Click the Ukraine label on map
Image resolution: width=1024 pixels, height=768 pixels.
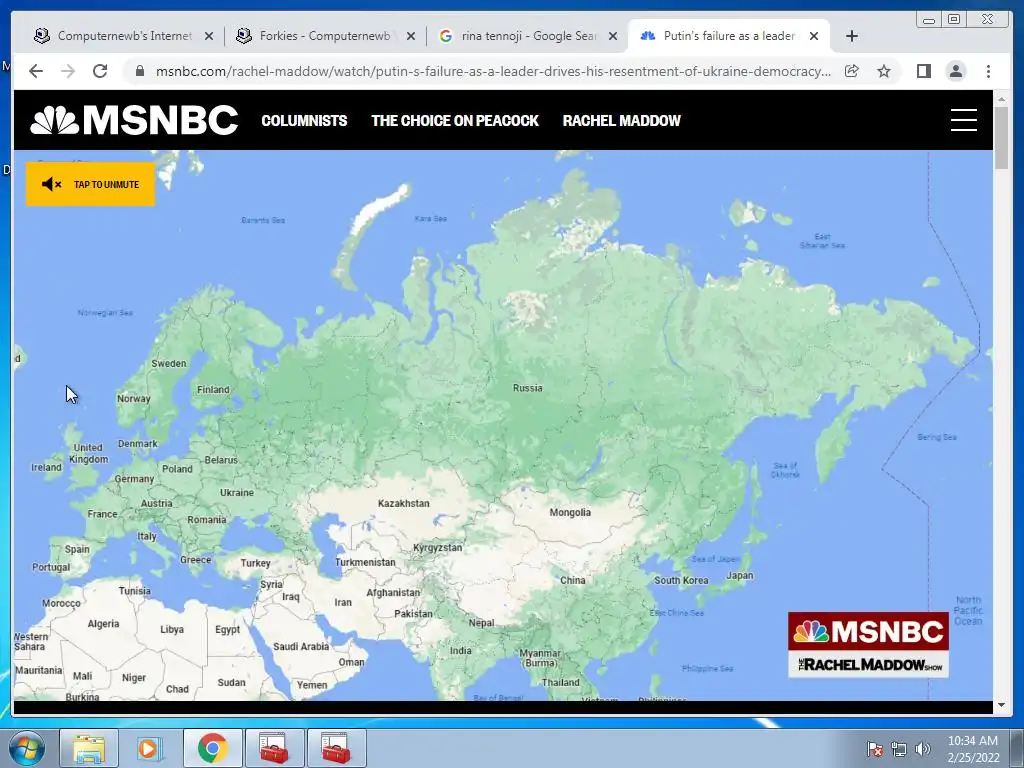coord(236,492)
